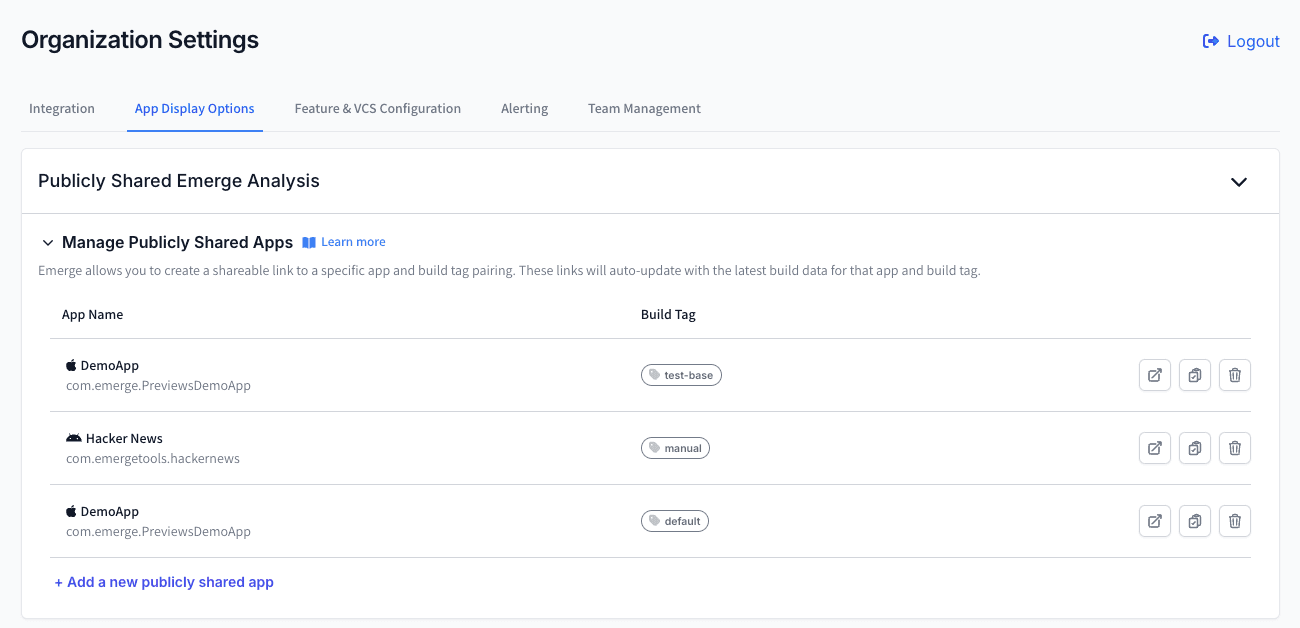1300x628 pixels.
Task: Select the Alerting tab
Action: (x=524, y=108)
